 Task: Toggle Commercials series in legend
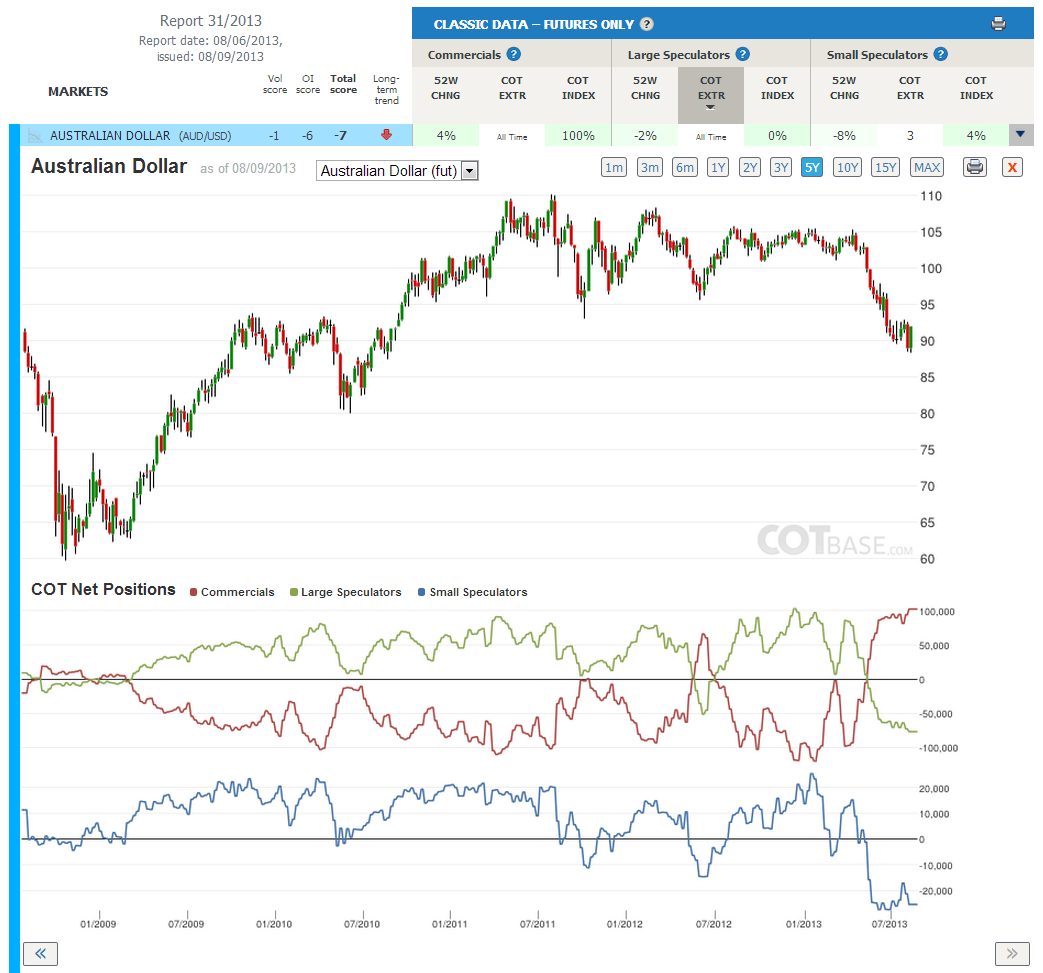232,592
